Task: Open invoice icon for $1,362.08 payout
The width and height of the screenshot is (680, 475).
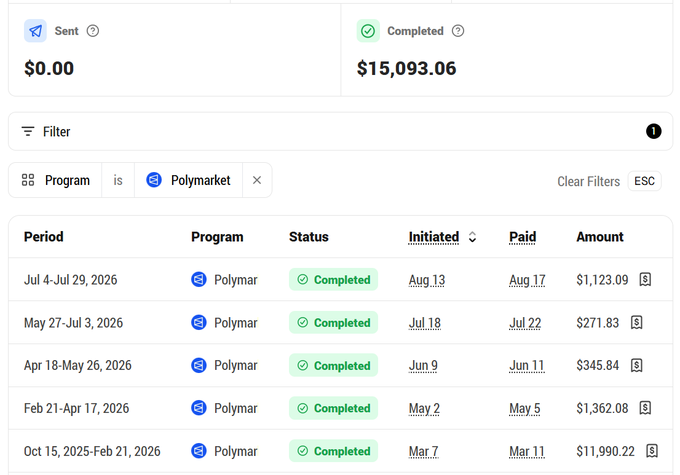Action: point(645,408)
